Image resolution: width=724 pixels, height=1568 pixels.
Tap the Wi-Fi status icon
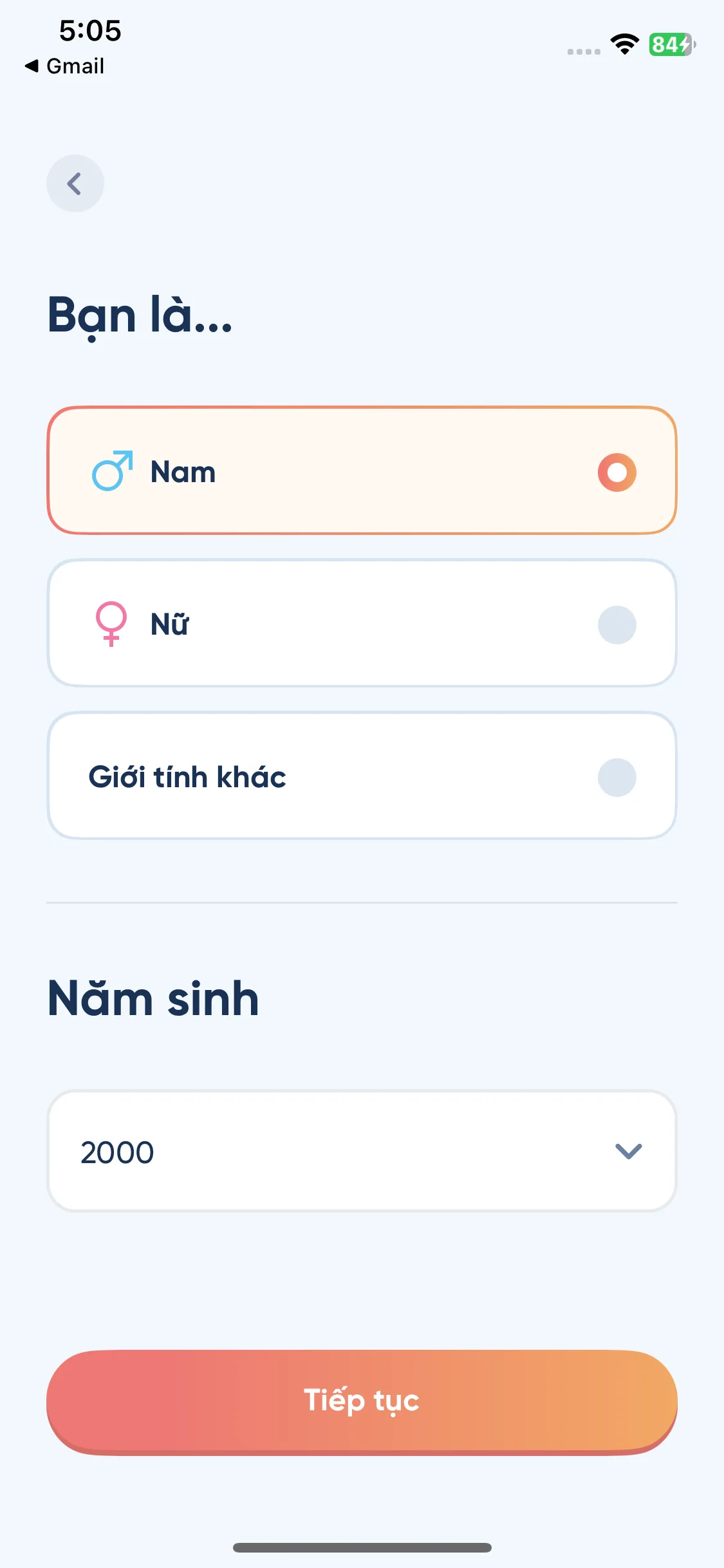pyautogui.click(x=624, y=44)
